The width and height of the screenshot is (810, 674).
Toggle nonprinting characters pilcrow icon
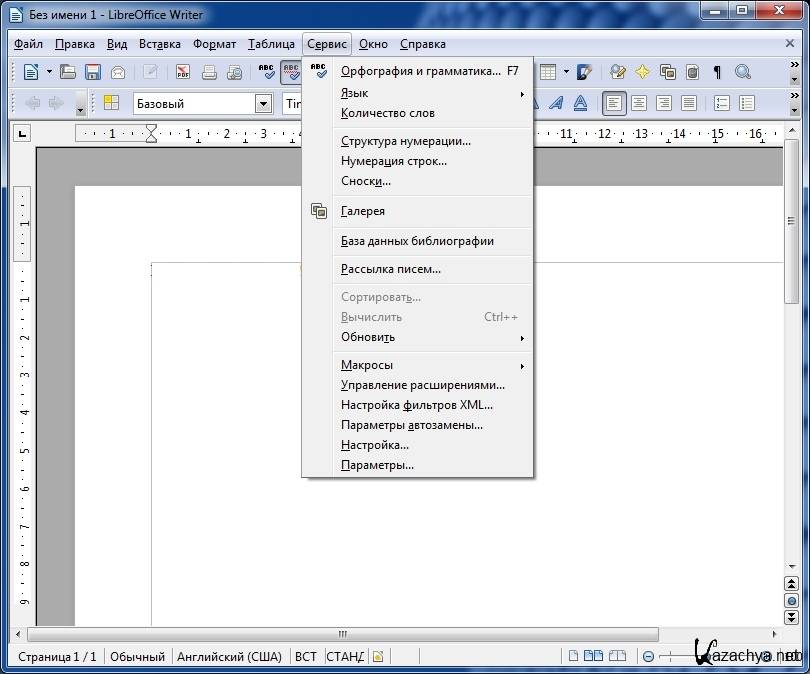pyautogui.click(x=717, y=72)
